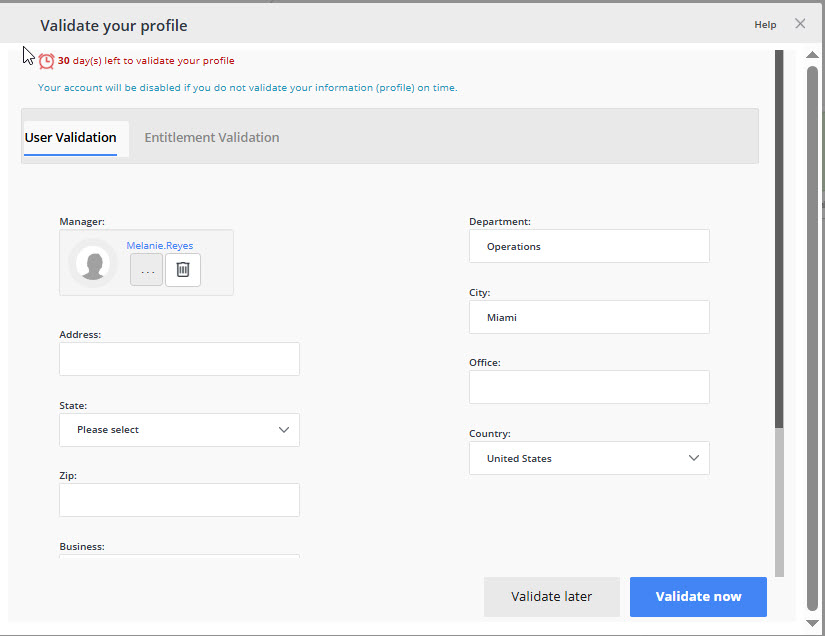Open the Country dropdown showing United States

point(589,457)
